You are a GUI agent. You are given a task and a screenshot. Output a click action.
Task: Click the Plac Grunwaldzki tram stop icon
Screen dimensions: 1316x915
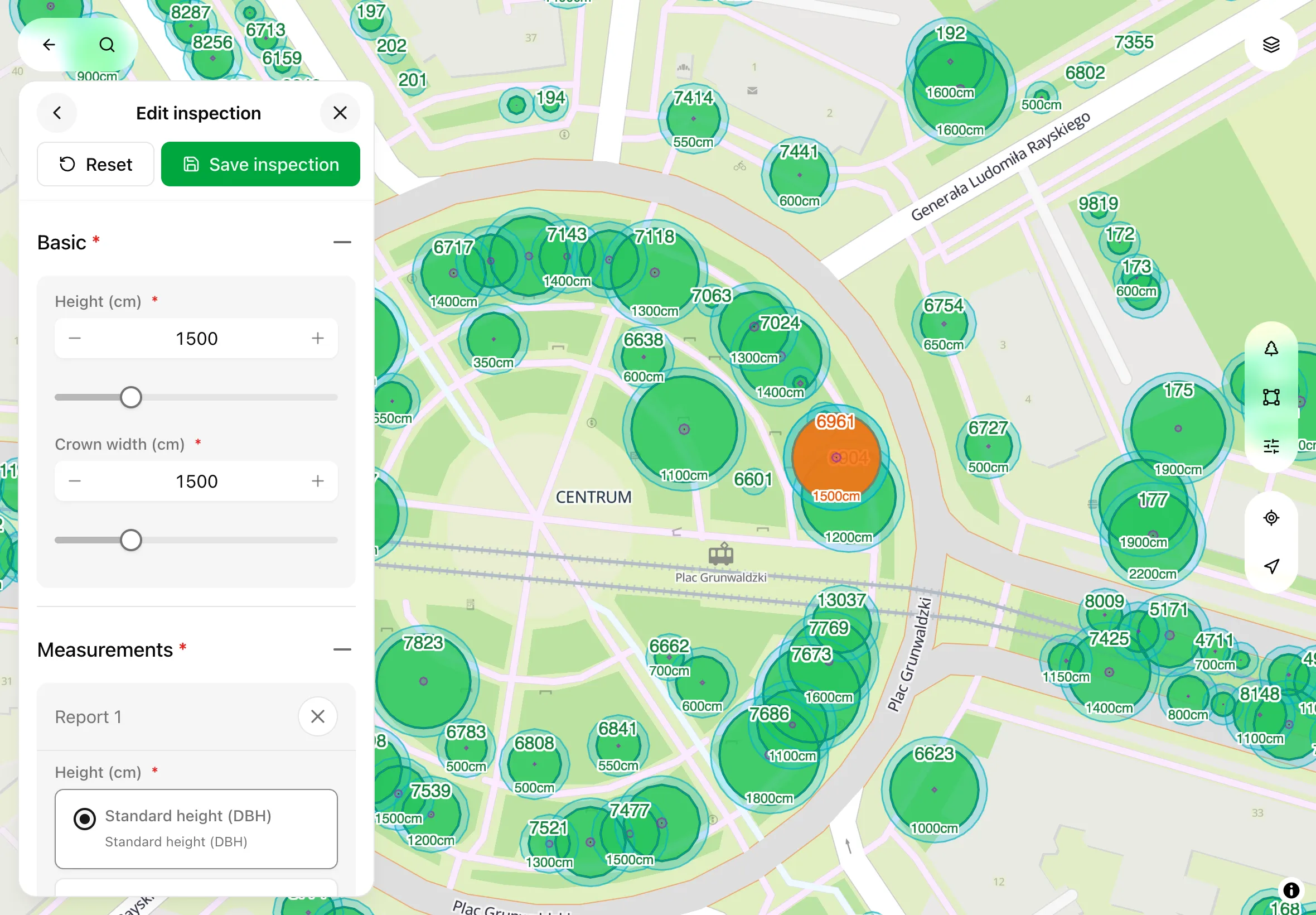click(x=721, y=553)
